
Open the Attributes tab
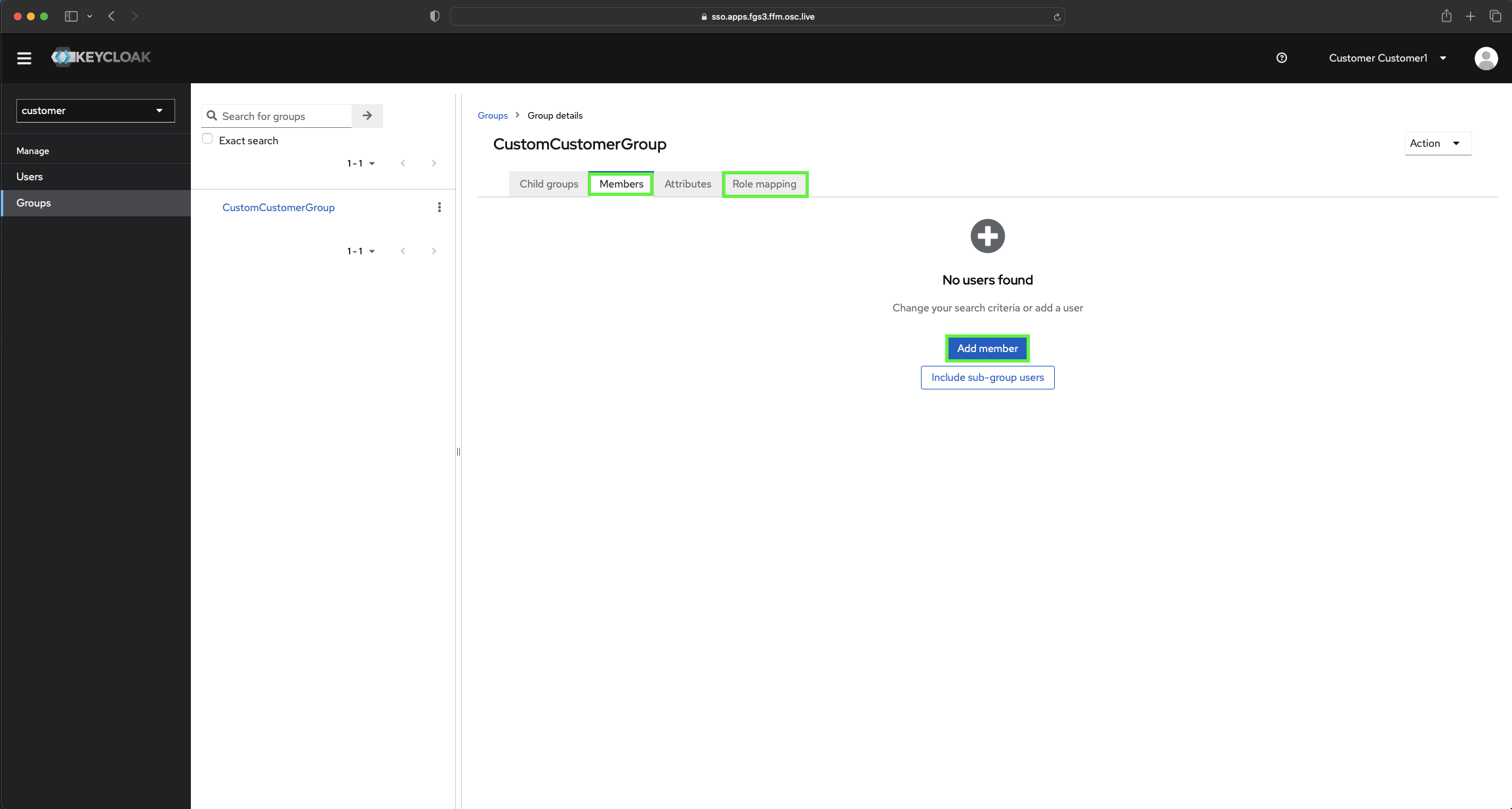[x=687, y=184]
